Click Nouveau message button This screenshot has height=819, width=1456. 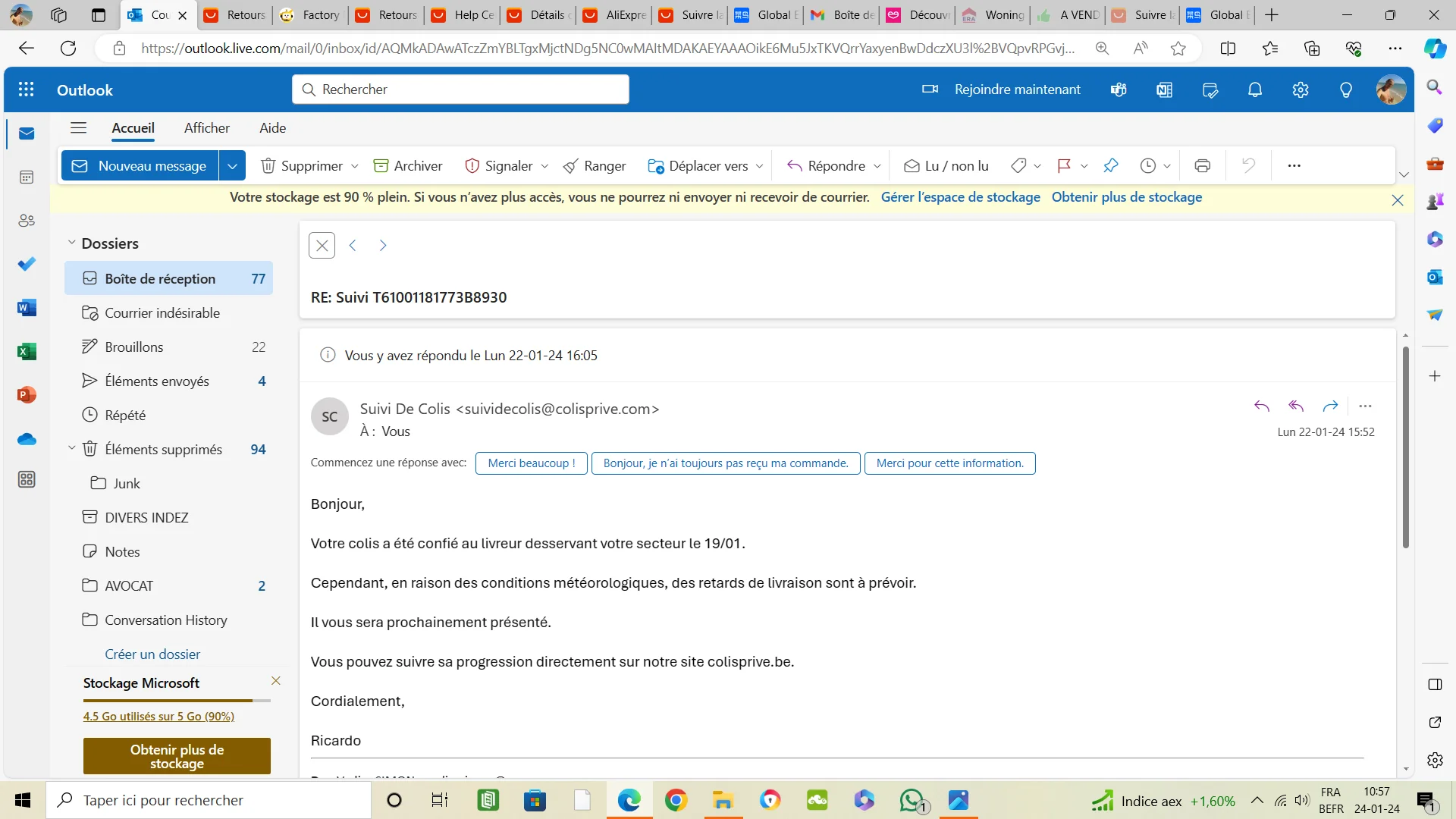pyautogui.click(x=140, y=165)
